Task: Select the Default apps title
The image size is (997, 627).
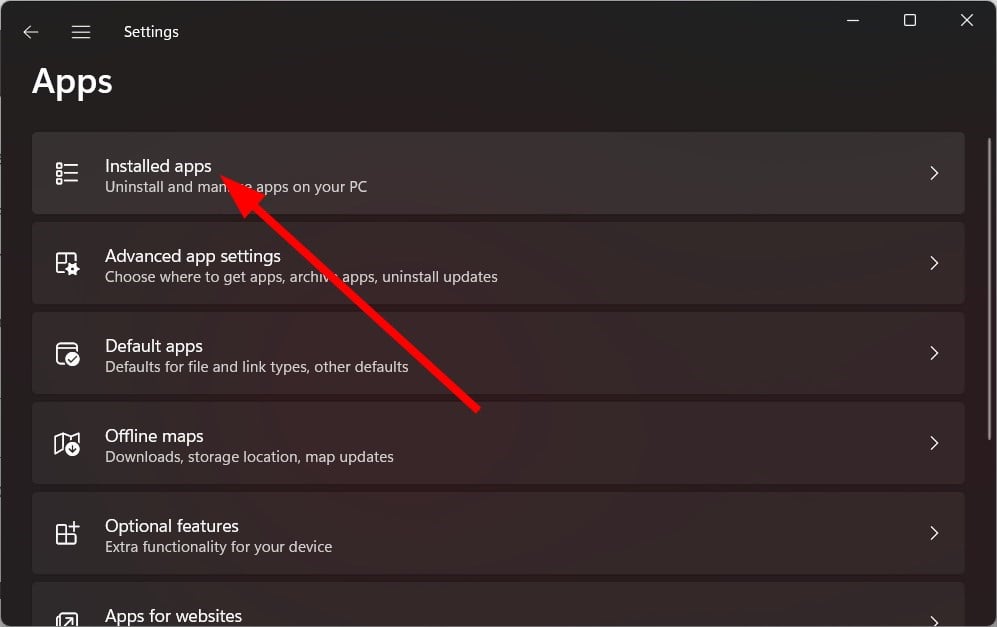Action: coord(154,346)
